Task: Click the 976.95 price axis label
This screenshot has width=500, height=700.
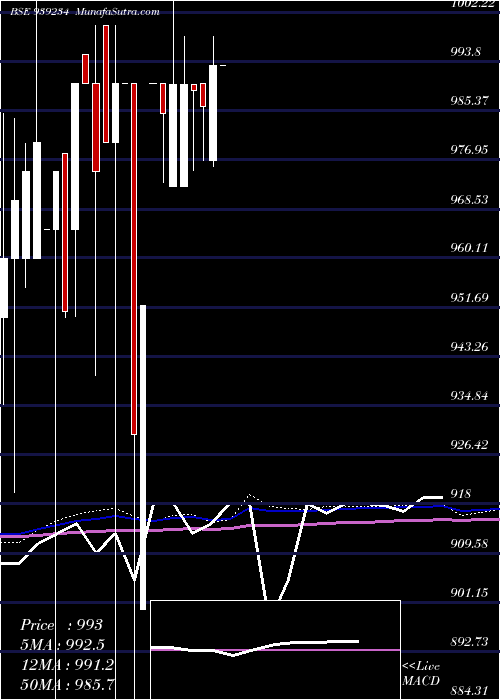Action: (x=469, y=150)
